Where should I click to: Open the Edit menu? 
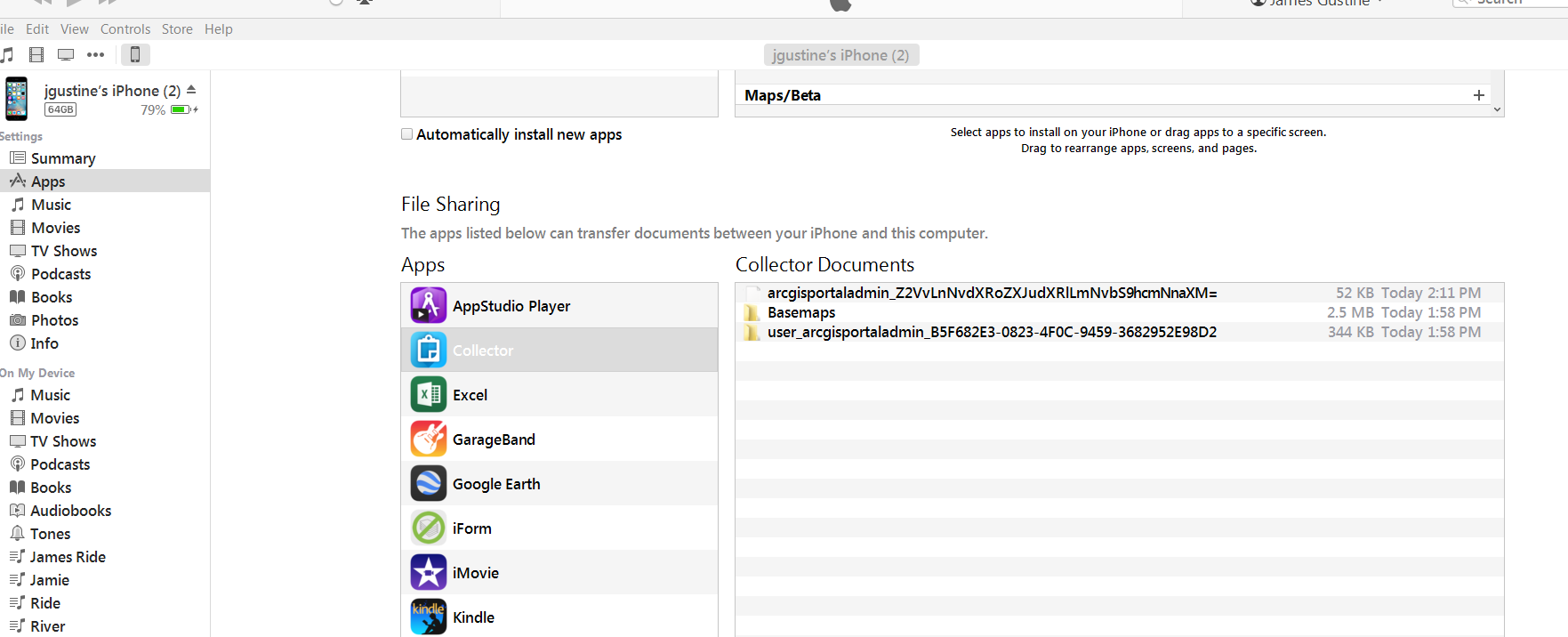pyautogui.click(x=37, y=29)
